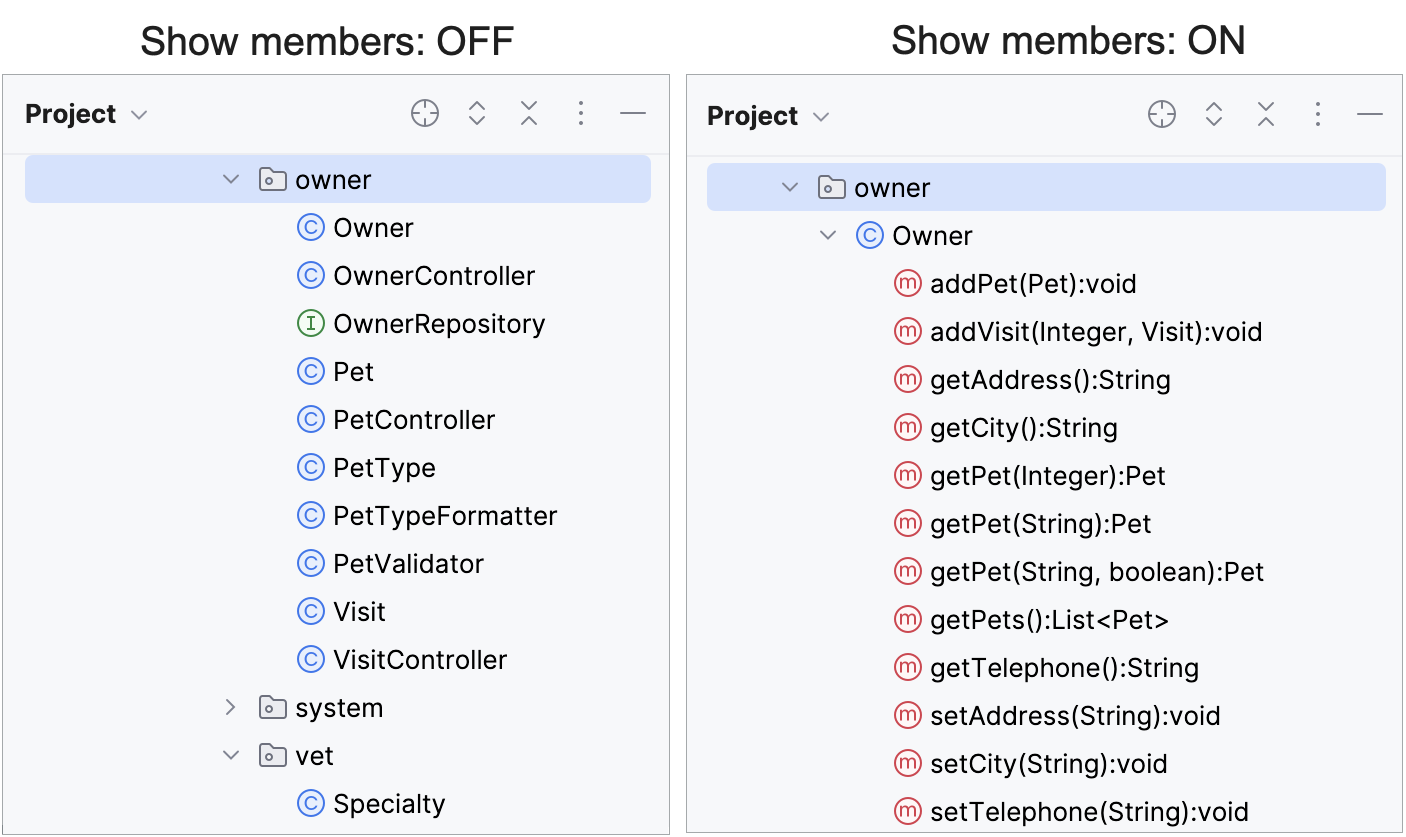Expand the system package node
The height and width of the screenshot is (837, 1406).
[x=231, y=707]
